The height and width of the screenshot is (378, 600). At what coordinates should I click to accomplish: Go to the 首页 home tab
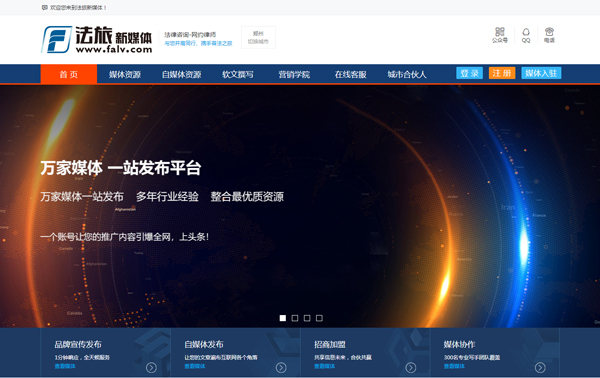(x=69, y=74)
